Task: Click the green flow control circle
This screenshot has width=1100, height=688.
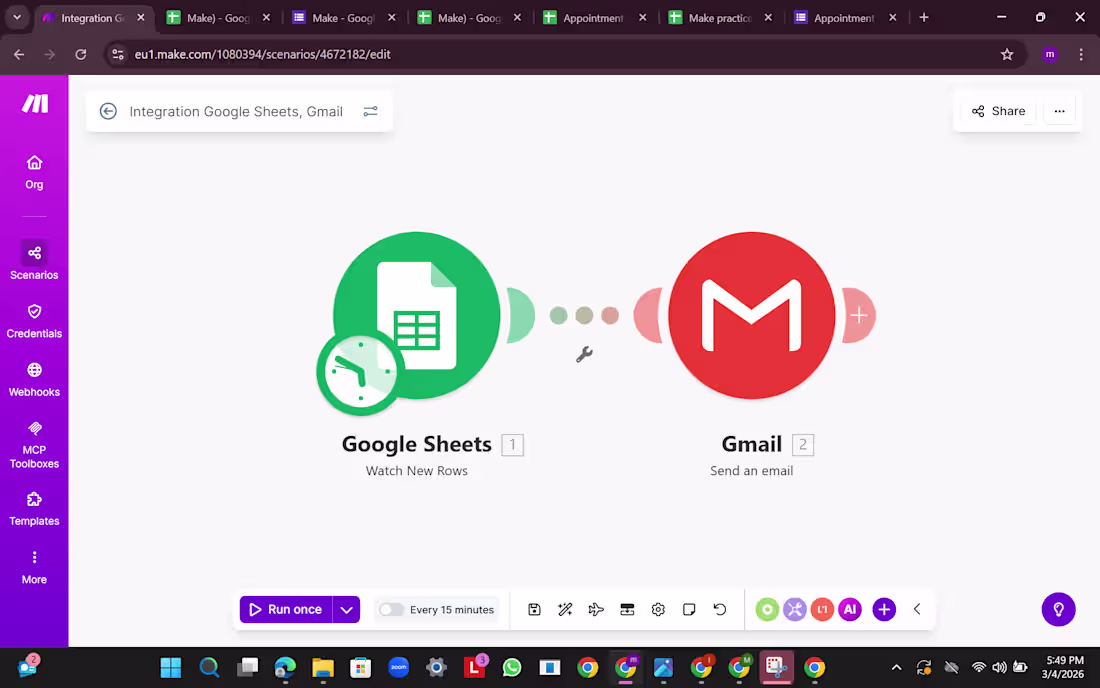Action: (x=767, y=609)
